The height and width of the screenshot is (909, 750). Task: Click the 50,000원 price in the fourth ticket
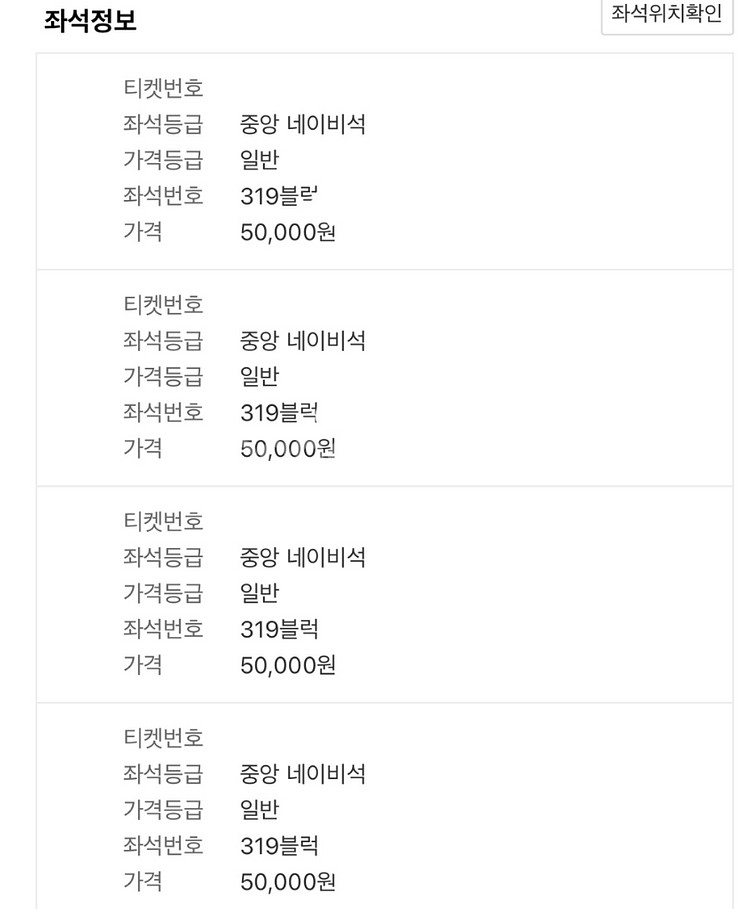click(x=288, y=882)
